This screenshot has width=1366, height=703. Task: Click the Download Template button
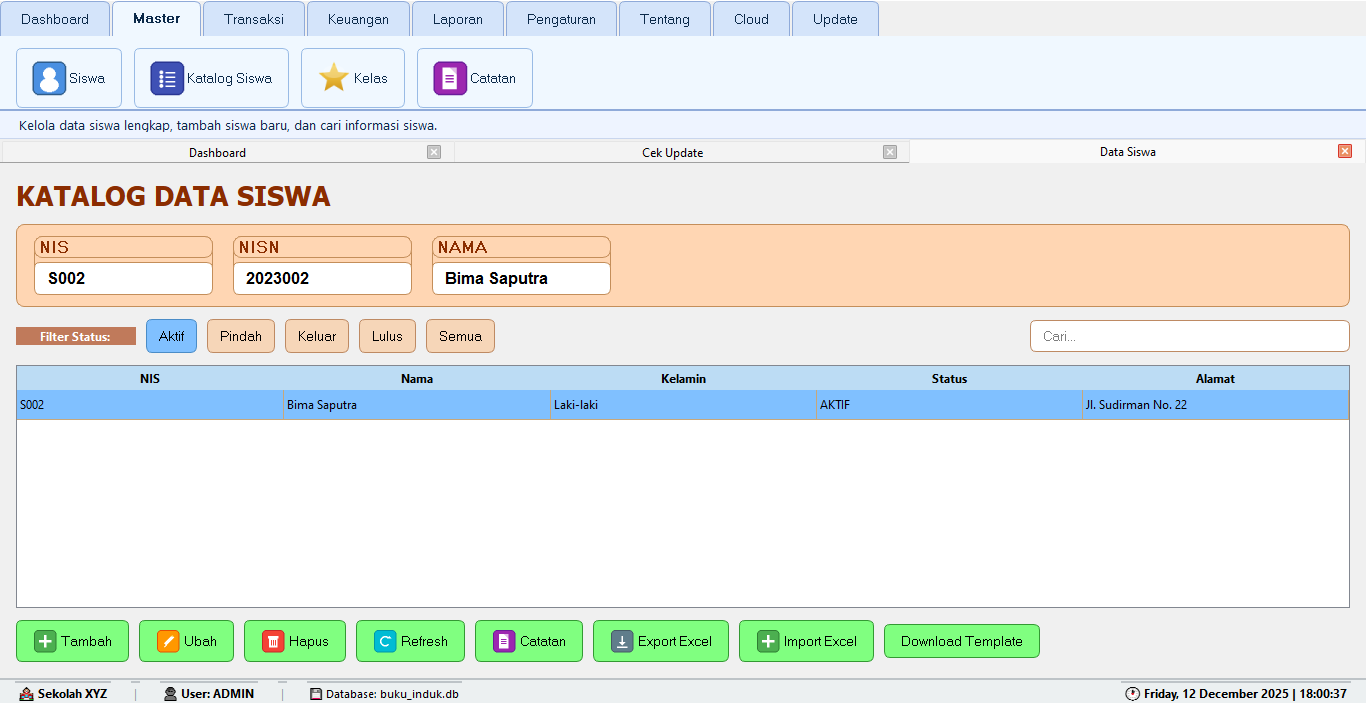[x=961, y=641]
